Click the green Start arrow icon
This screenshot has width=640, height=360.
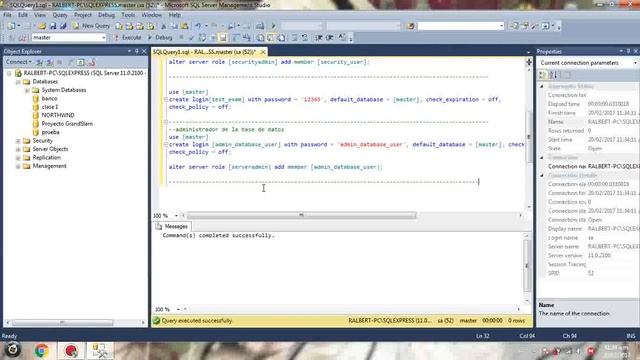pos(273,26)
